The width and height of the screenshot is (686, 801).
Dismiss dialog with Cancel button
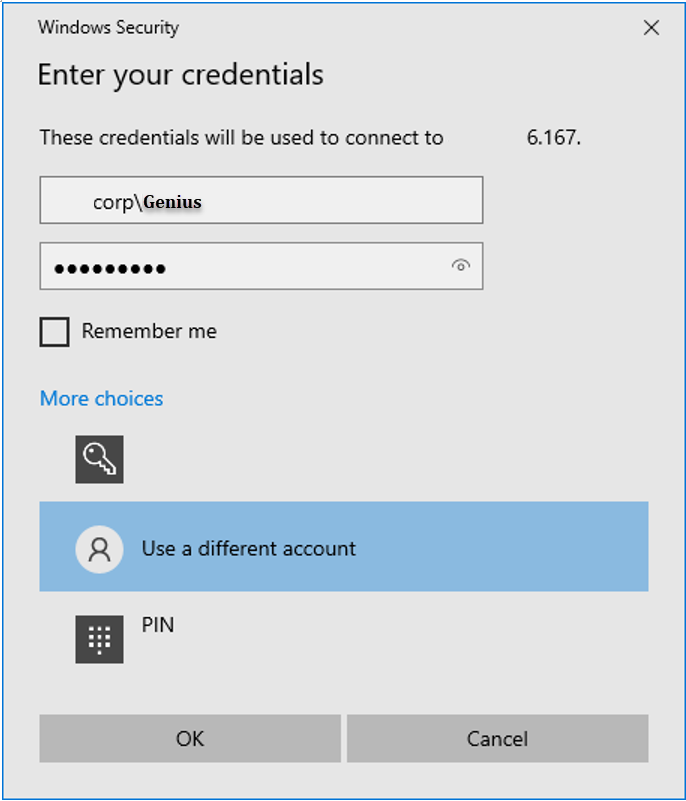pyautogui.click(x=498, y=739)
